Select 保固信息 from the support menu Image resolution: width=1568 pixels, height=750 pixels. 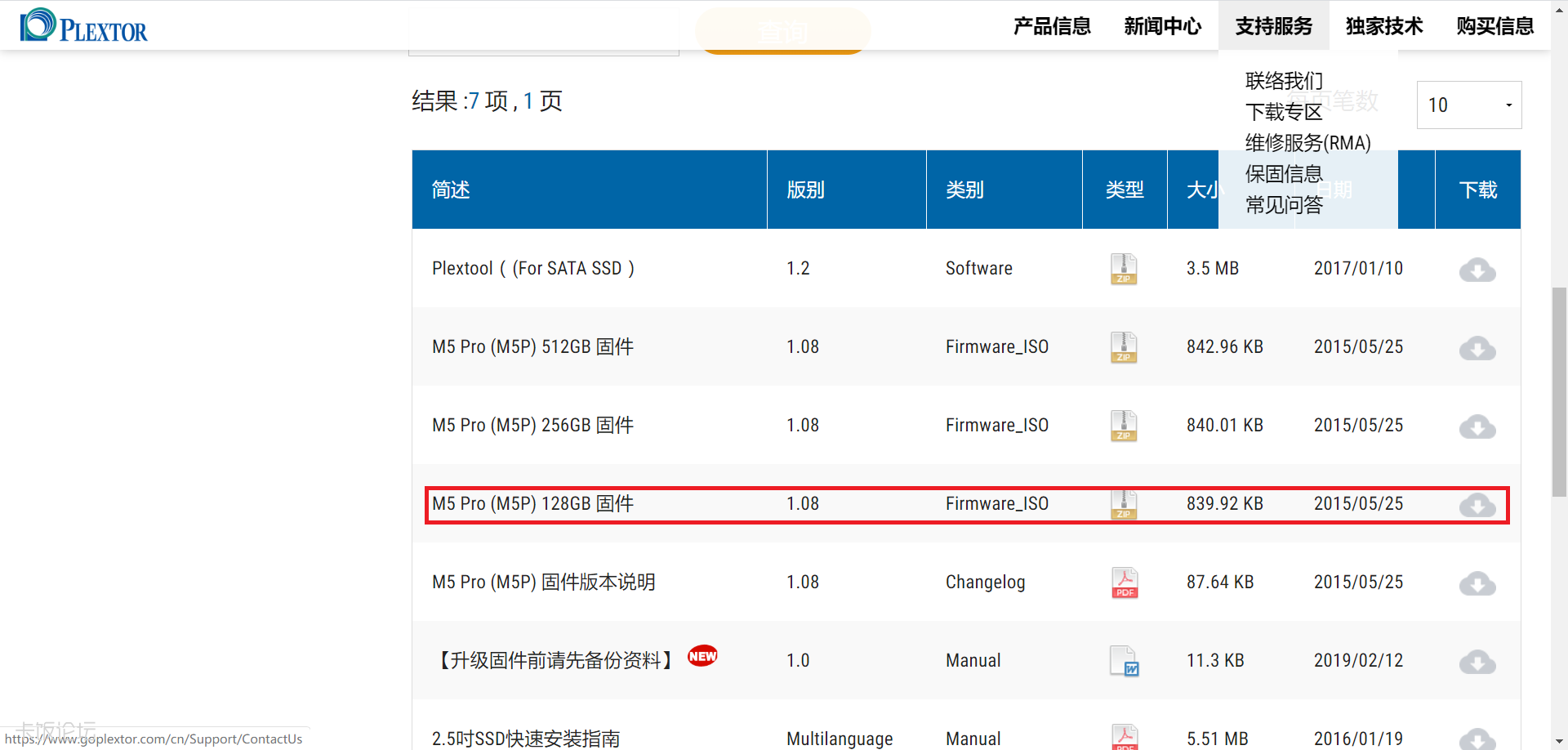point(1284,174)
